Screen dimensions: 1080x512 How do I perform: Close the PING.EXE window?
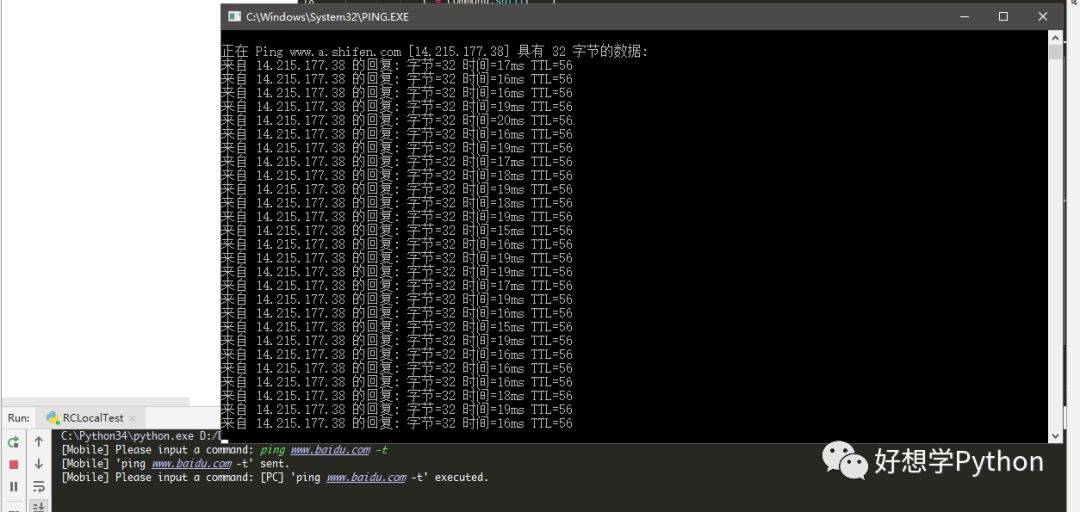pos(1043,17)
